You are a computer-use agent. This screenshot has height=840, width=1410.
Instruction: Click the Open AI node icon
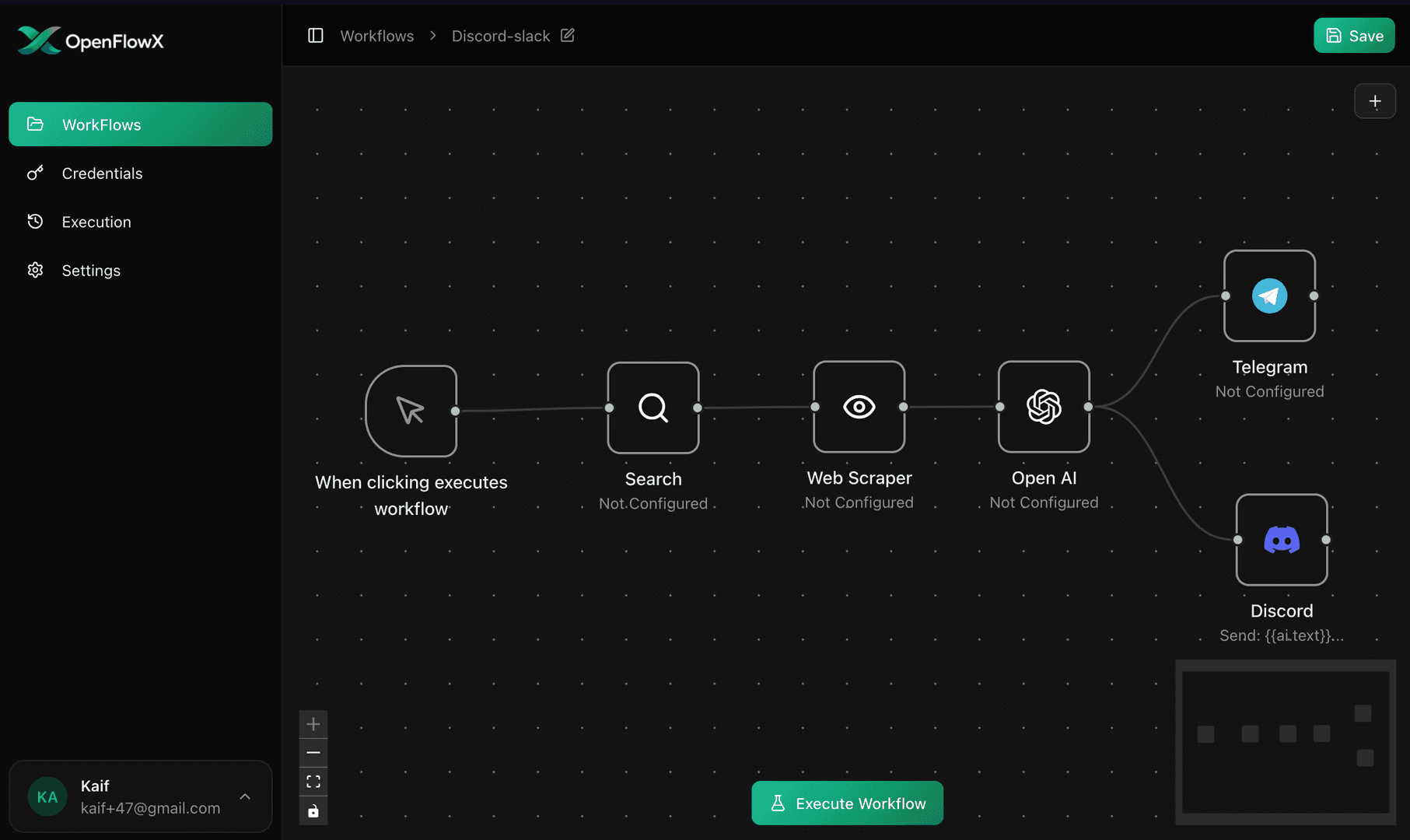click(x=1044, y=407)
